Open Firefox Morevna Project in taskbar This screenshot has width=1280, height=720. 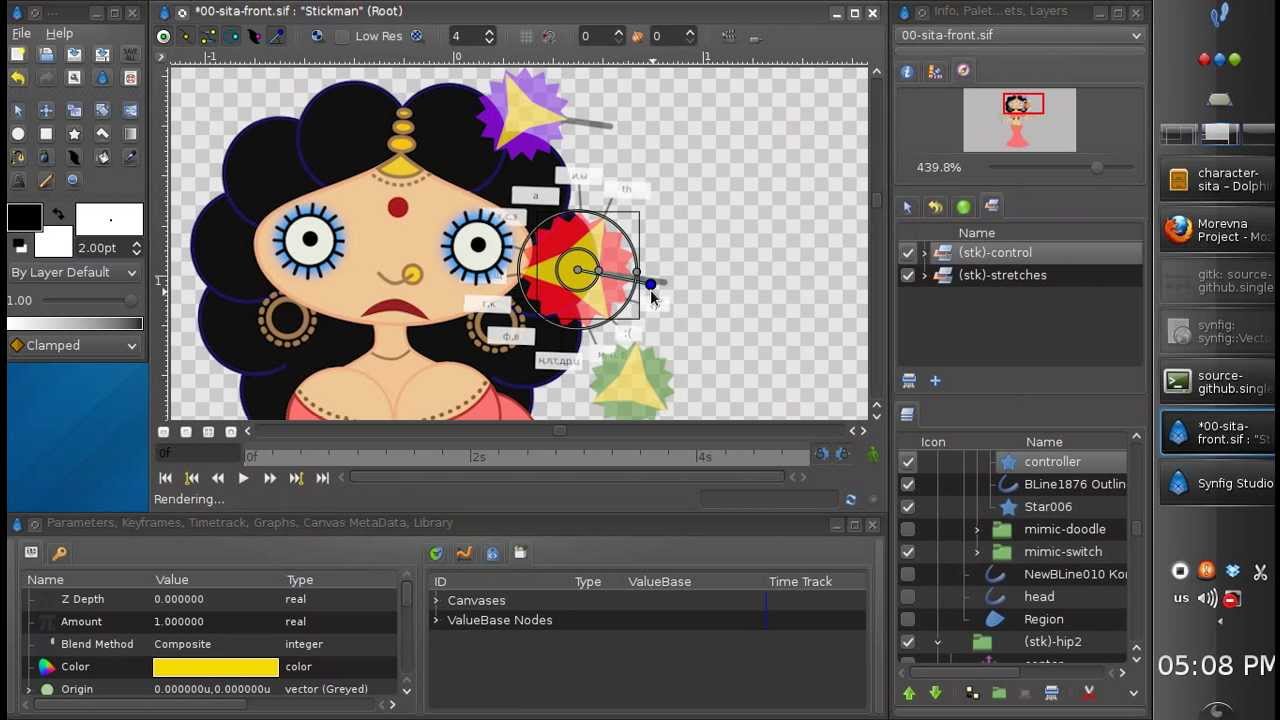(x=1218, y=230)
